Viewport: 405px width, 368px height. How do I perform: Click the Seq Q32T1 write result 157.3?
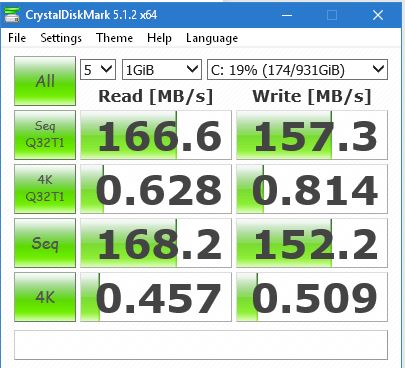(x=312, y=135)
